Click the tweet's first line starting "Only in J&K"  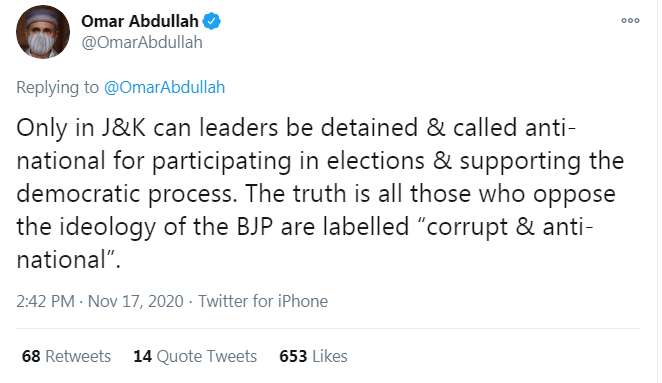point(296,128)
